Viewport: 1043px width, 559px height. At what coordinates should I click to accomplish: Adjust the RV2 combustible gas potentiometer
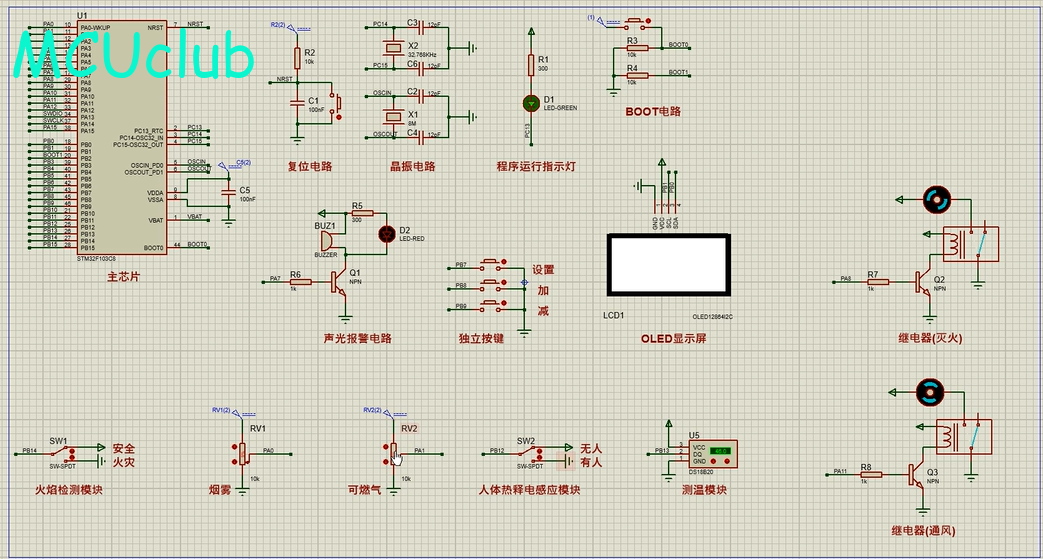pos(392,453)
